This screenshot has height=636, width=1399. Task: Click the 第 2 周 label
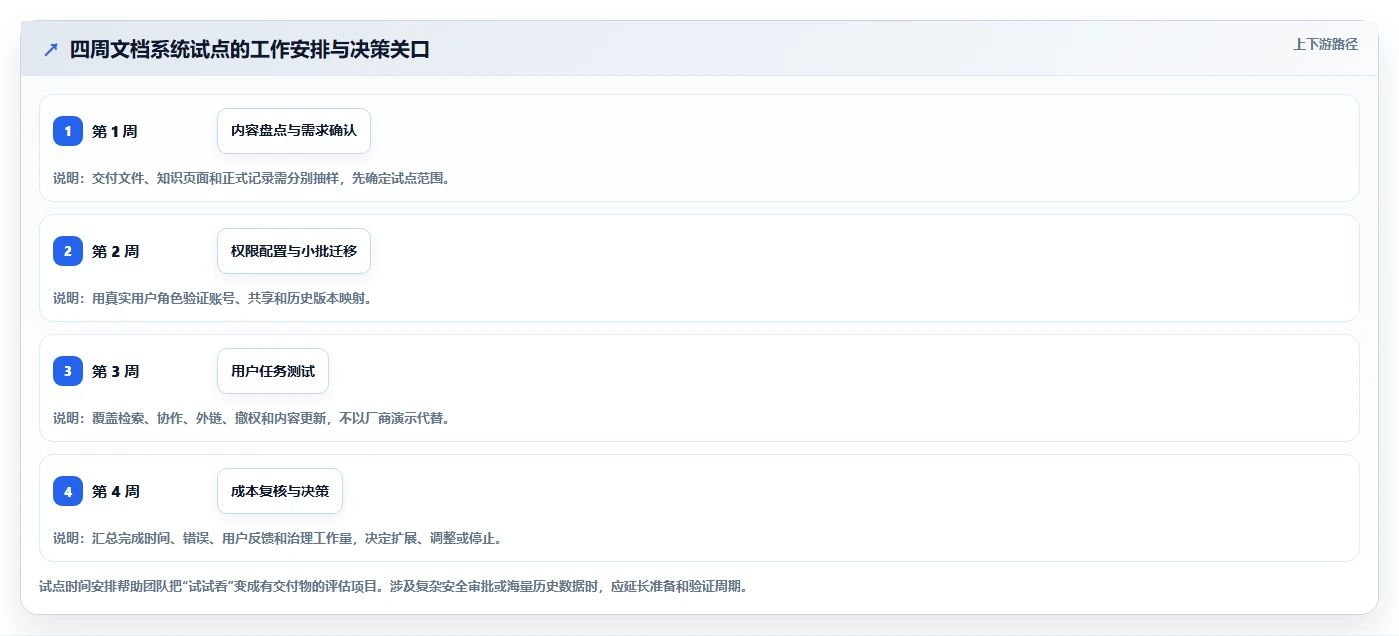tap(115, 251)
